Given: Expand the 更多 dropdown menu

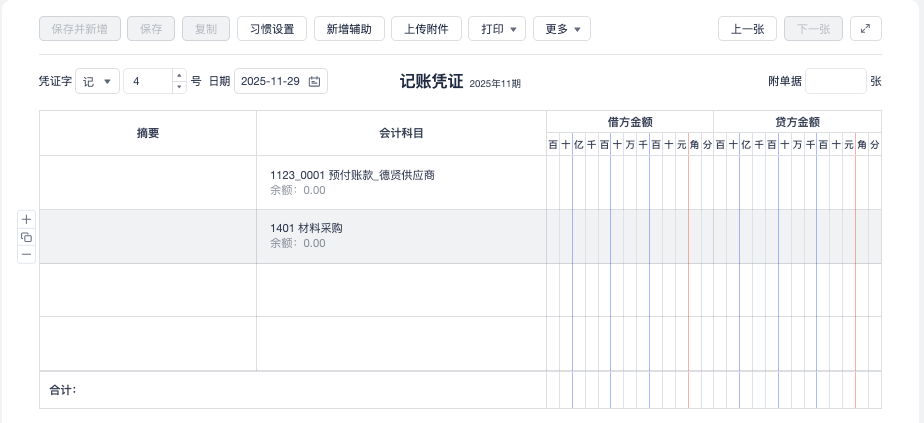Looking at the screenshot, I should [x=561, y=29].
